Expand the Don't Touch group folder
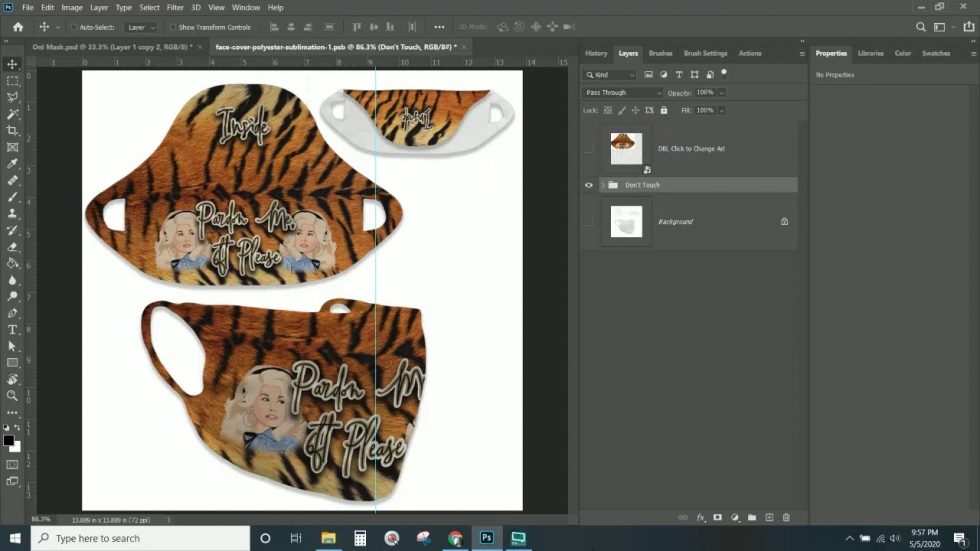This screenshot has width=980, height=551. tap(602, 185)
